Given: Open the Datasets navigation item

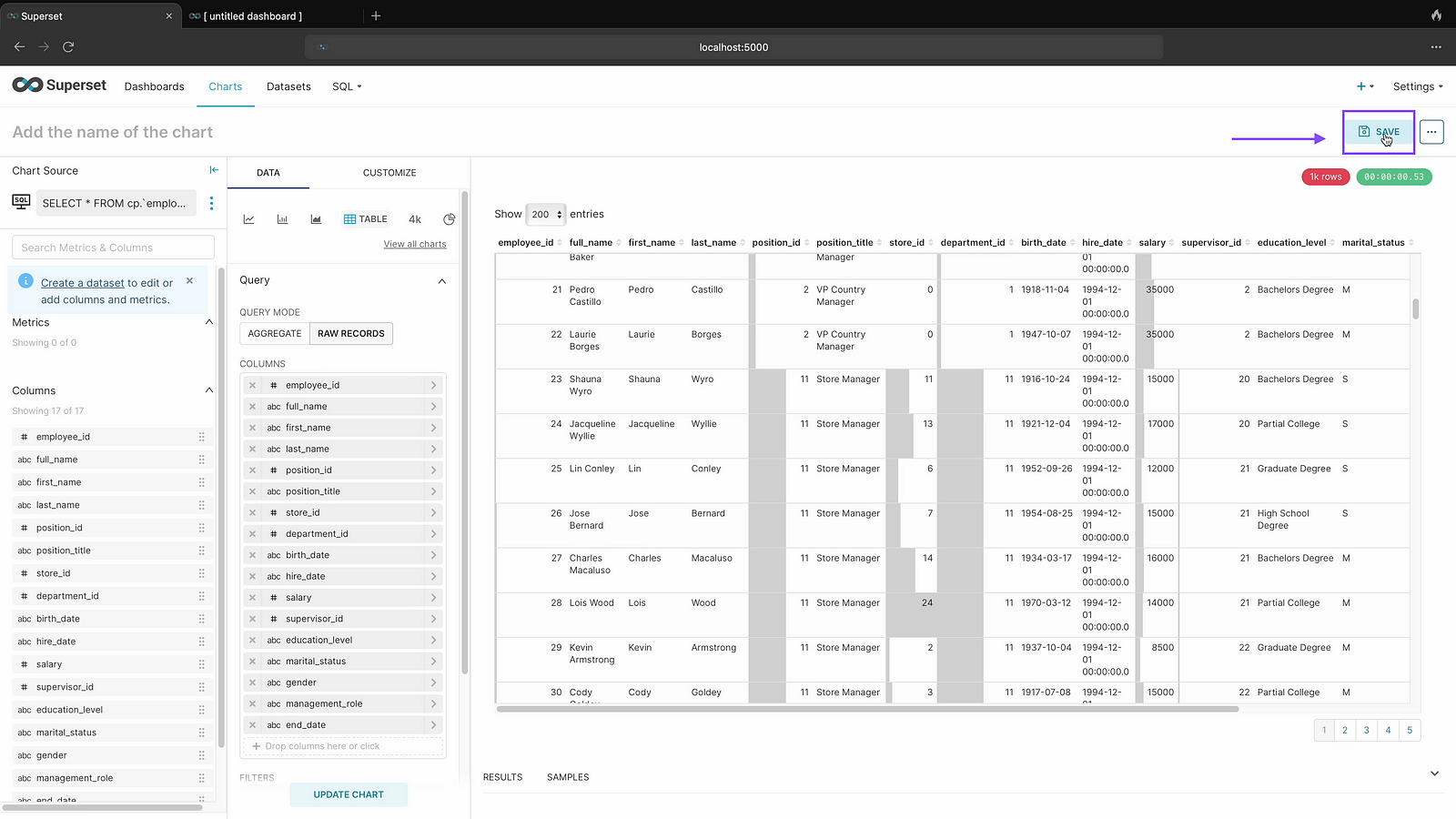Looking at the screenshot, I should point(288,86).
